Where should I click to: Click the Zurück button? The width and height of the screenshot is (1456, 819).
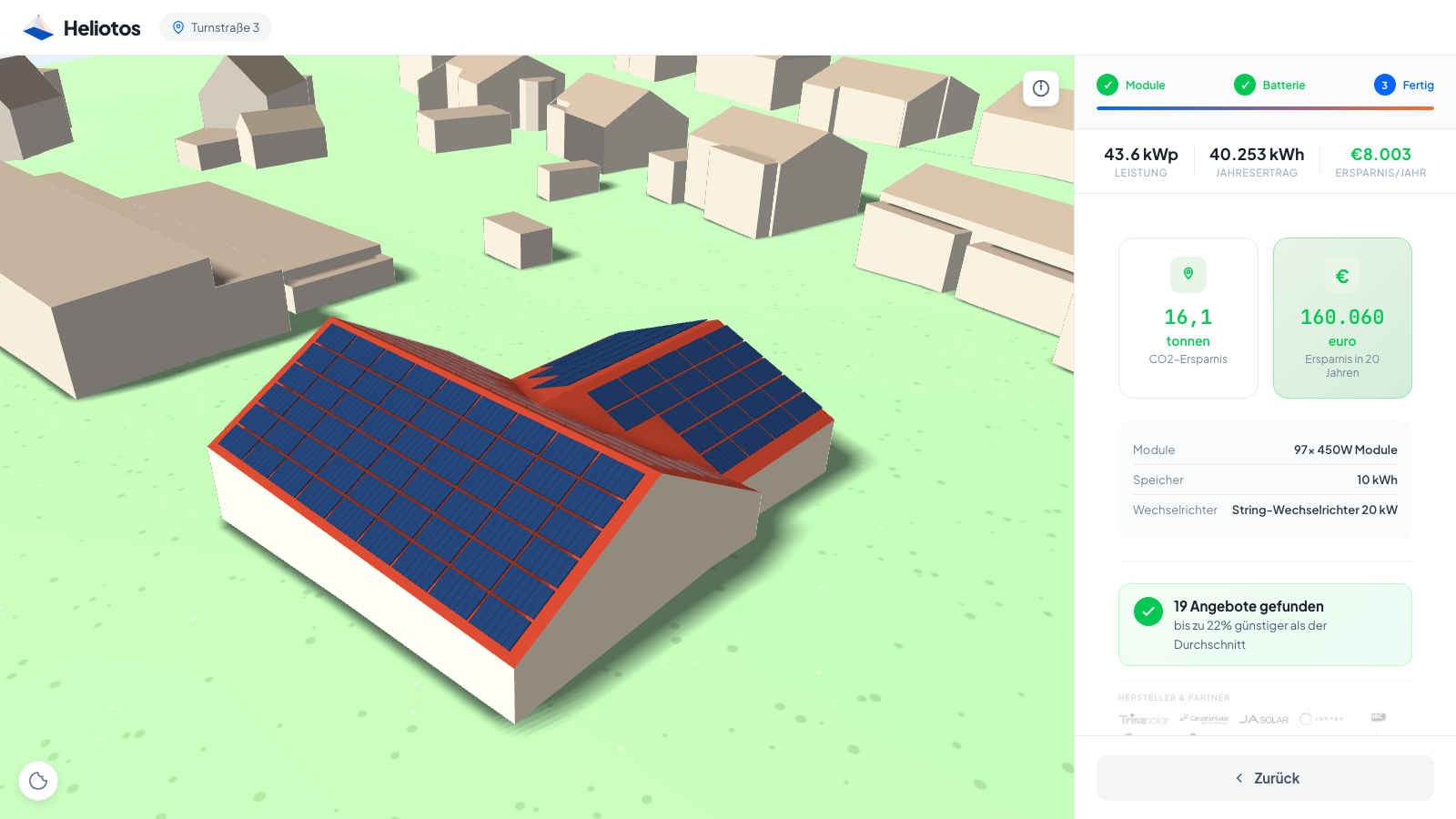pos(1265,778)
